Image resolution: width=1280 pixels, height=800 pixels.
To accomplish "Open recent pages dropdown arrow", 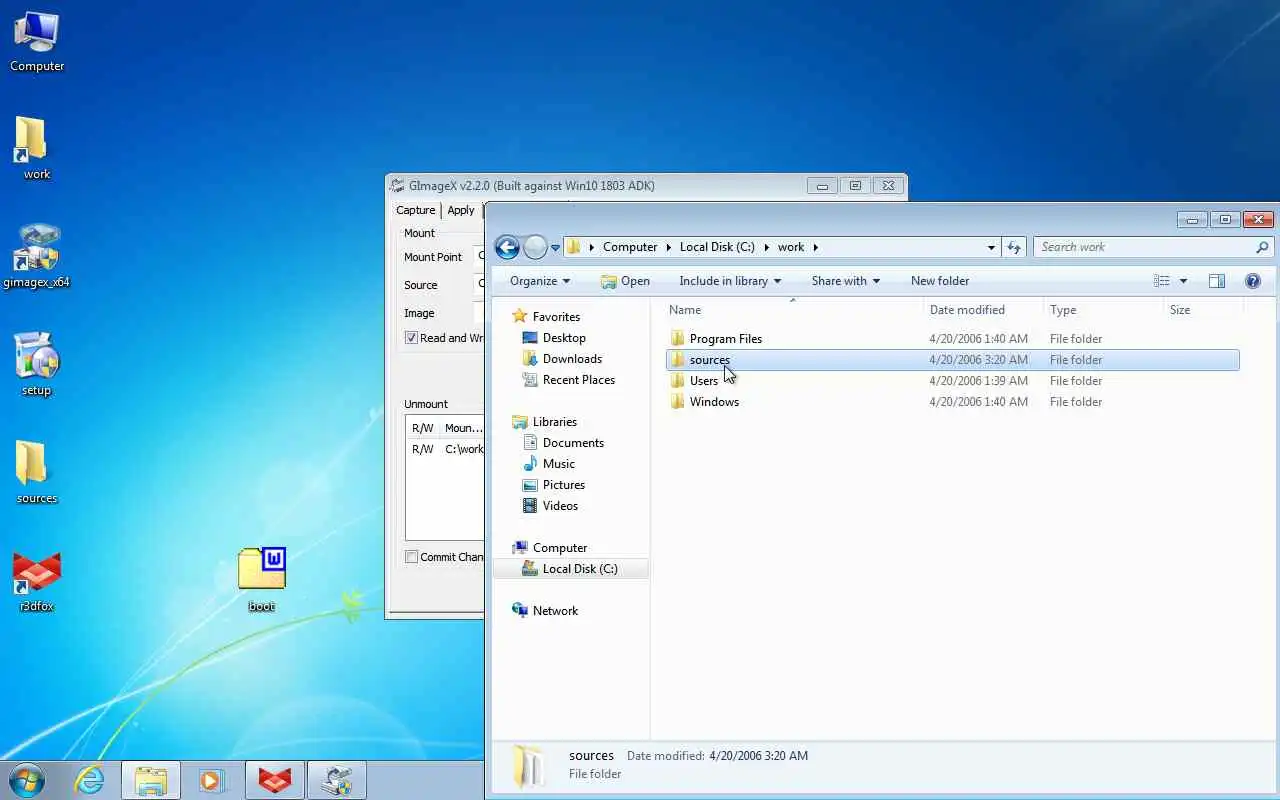I will [556, 247].
